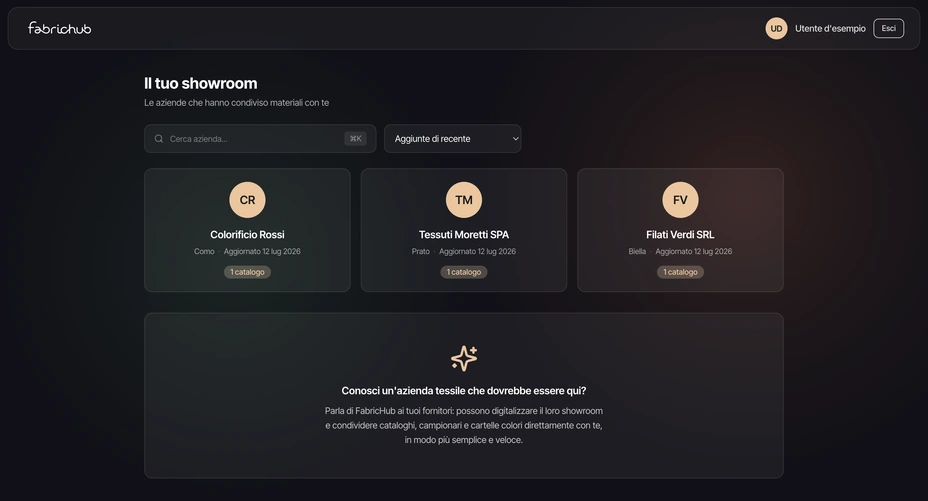This screenshot has width=928, height=501.
Task: Open the Colorificio Rossi company name
Action: click(x=247, y=235)
